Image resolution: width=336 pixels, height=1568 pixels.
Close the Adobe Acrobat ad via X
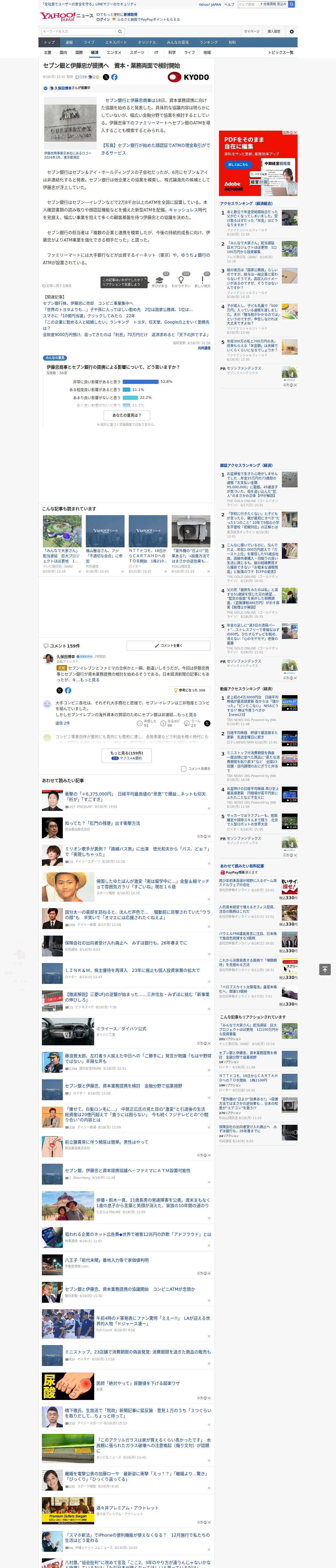tap(295, 133)
